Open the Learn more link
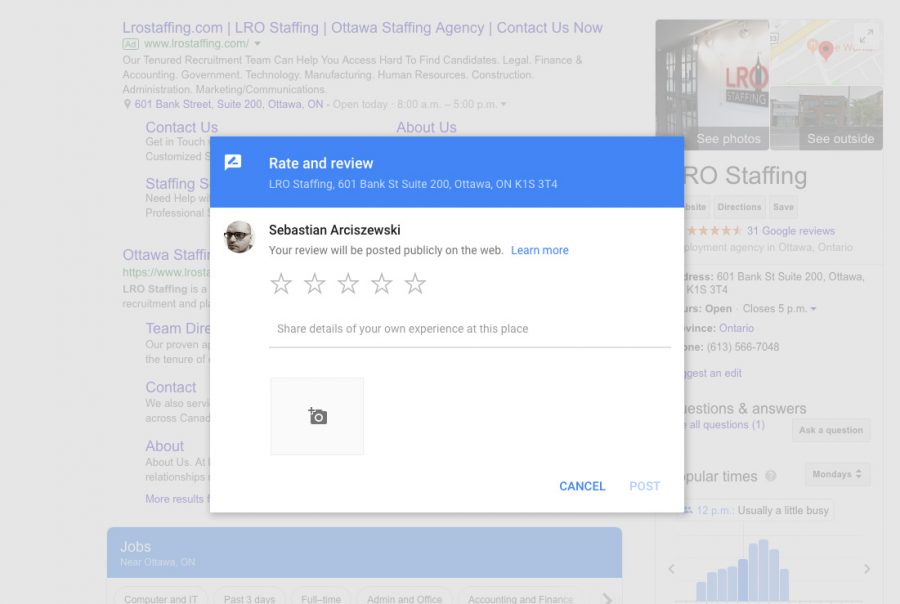This screenshot has height=604, width=900. coord(539,250)
